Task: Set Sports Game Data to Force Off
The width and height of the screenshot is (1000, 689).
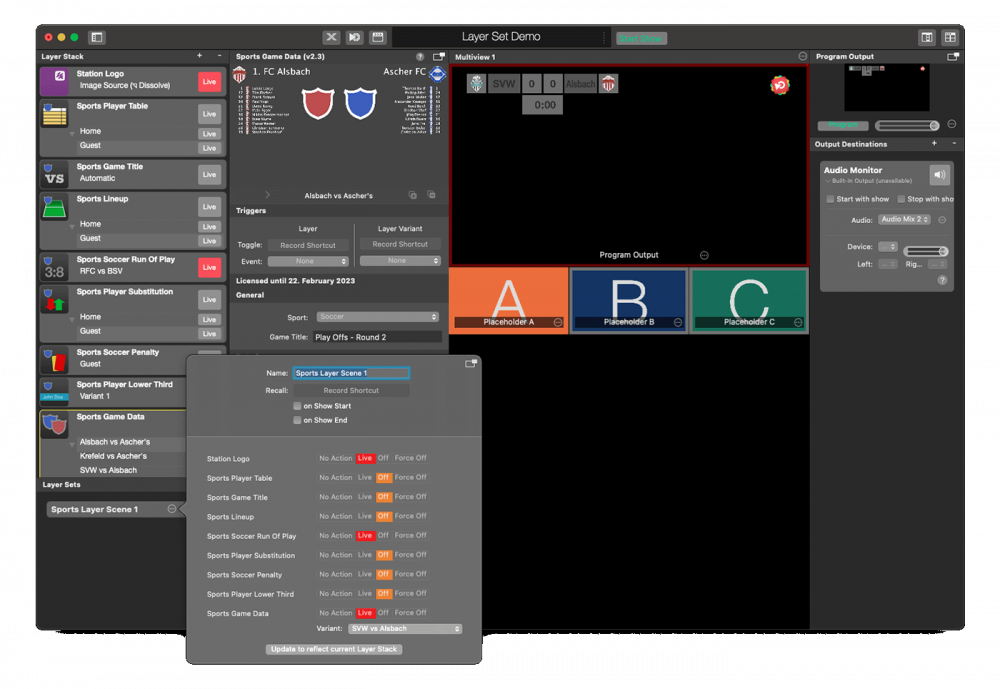Action: pos(410,612)
